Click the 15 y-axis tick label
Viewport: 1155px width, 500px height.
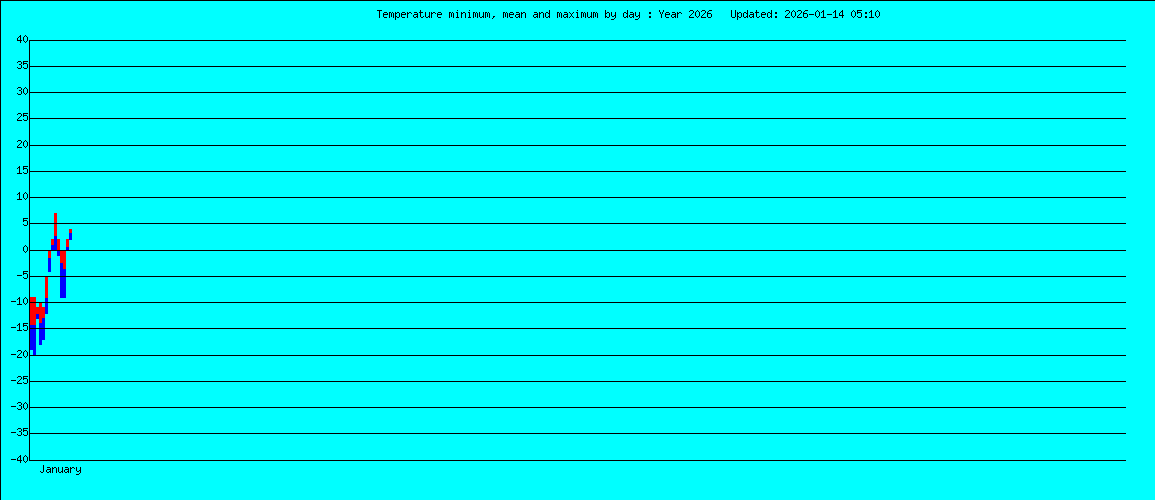coord(21,171)
